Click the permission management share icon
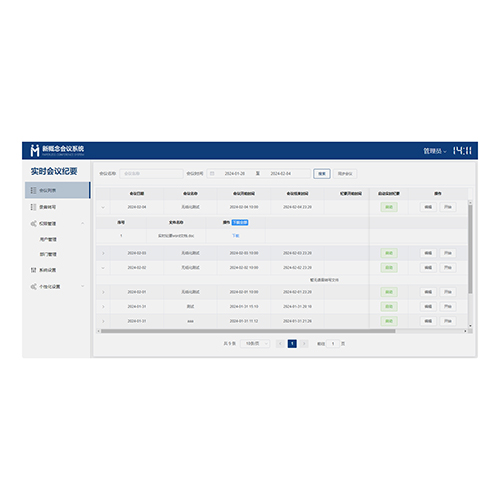The height and width of the screenshot is (500, 500). tap(33, 223)
